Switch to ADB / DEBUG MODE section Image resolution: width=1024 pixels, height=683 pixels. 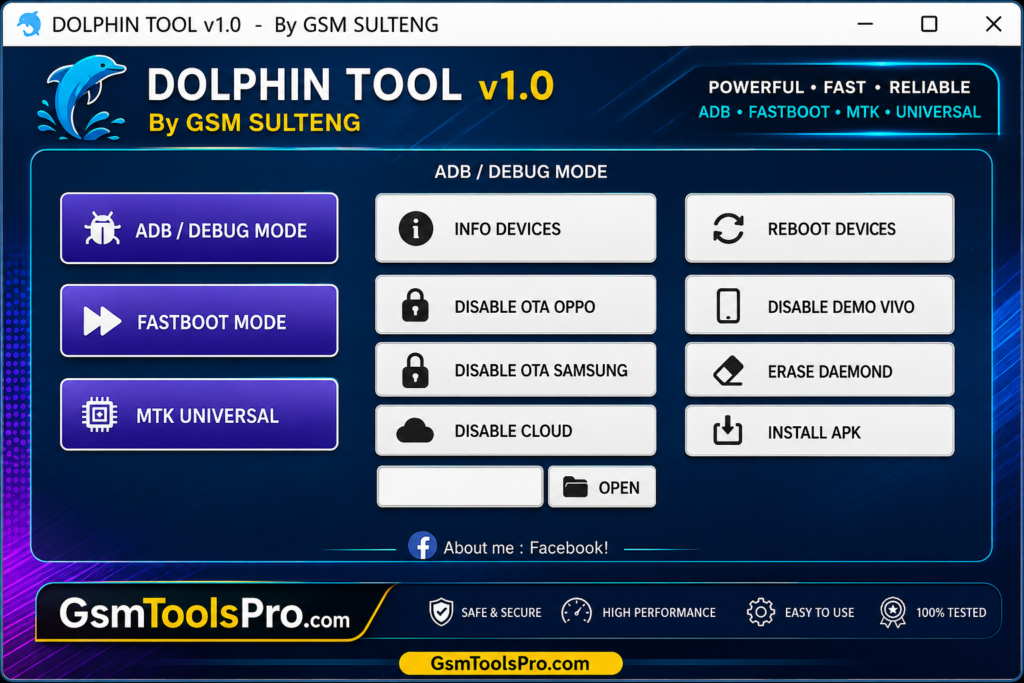(x=199, y=229)
